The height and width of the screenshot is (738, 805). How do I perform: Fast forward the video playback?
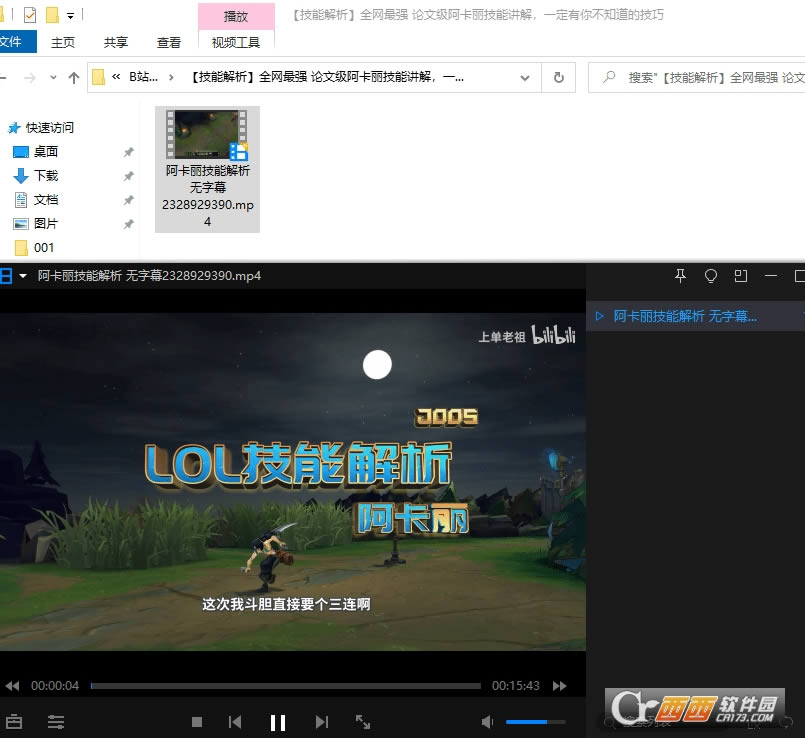pos(560,686)
